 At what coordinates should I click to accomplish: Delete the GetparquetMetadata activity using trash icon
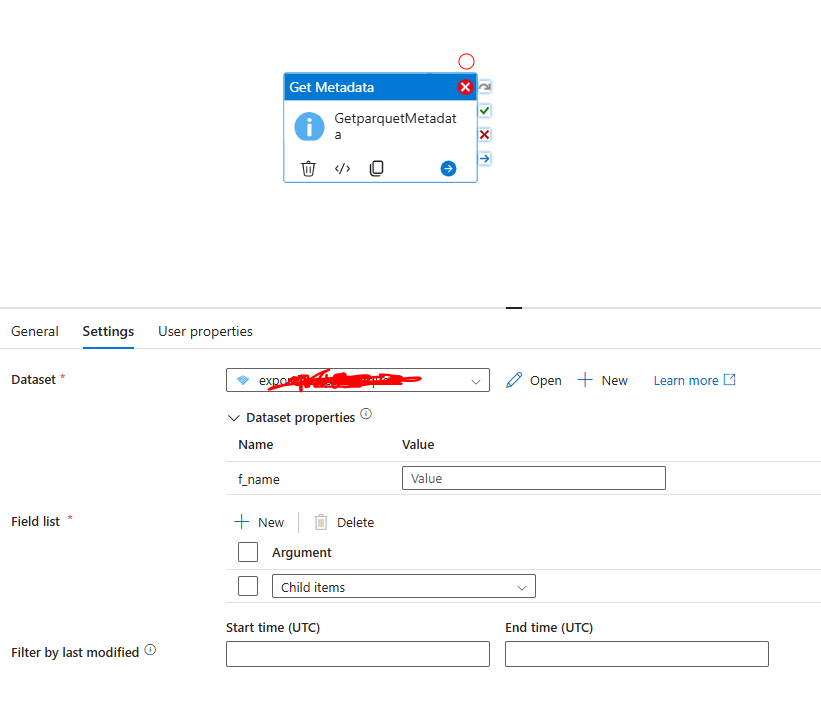(x=308, y=168)
